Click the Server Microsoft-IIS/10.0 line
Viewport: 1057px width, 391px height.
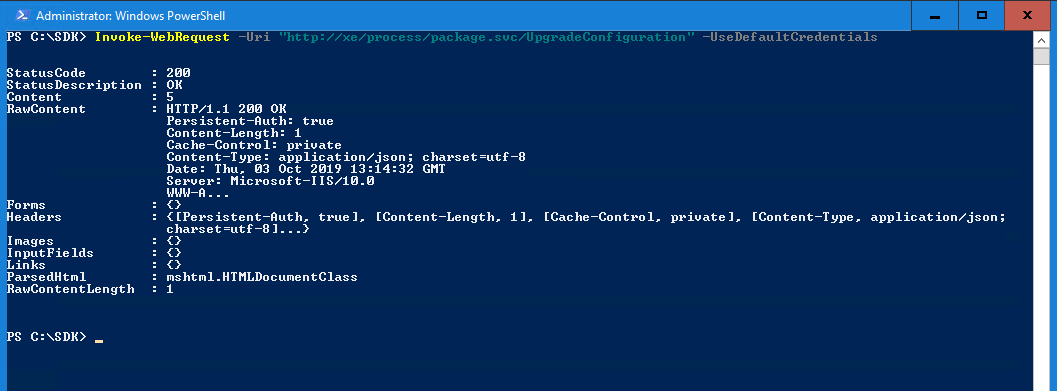(270, 181)
